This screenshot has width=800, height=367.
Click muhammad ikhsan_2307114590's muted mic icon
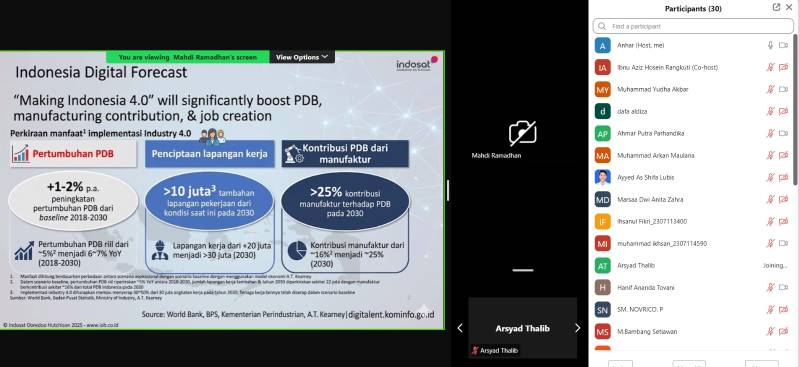770,243
